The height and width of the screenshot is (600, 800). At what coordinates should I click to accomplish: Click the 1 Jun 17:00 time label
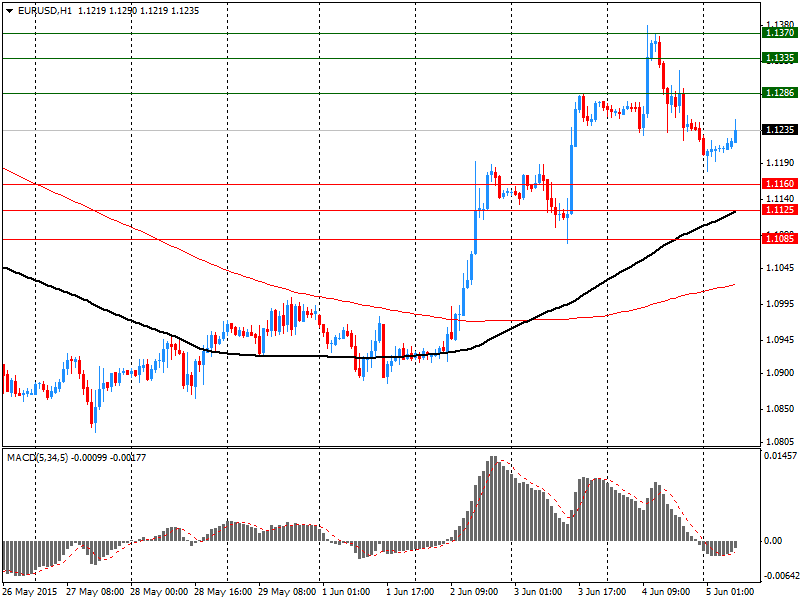(x=410, y=592)
